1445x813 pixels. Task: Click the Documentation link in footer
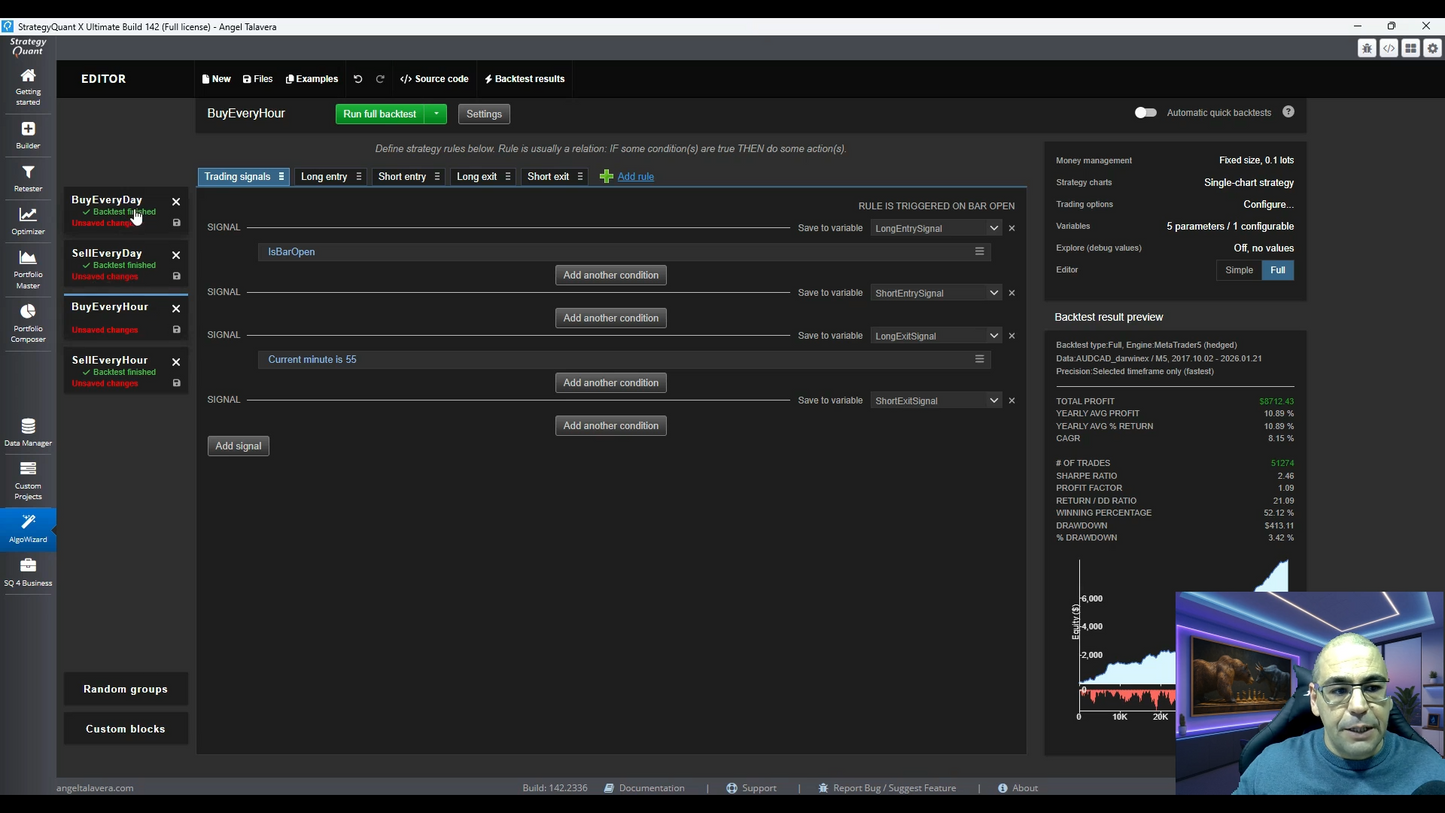tap(644, 788)
